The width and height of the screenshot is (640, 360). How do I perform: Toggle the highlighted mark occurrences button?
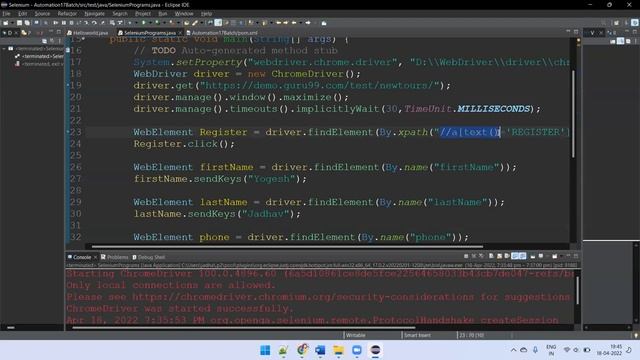(218, 23)
